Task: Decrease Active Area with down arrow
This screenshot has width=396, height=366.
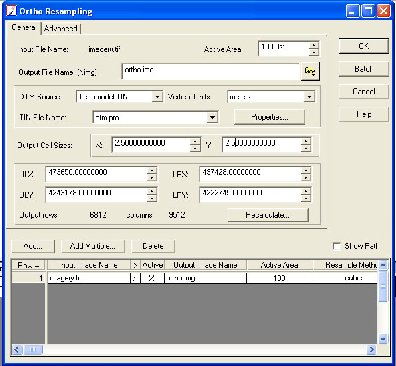Action: click(x=313, y=52)
